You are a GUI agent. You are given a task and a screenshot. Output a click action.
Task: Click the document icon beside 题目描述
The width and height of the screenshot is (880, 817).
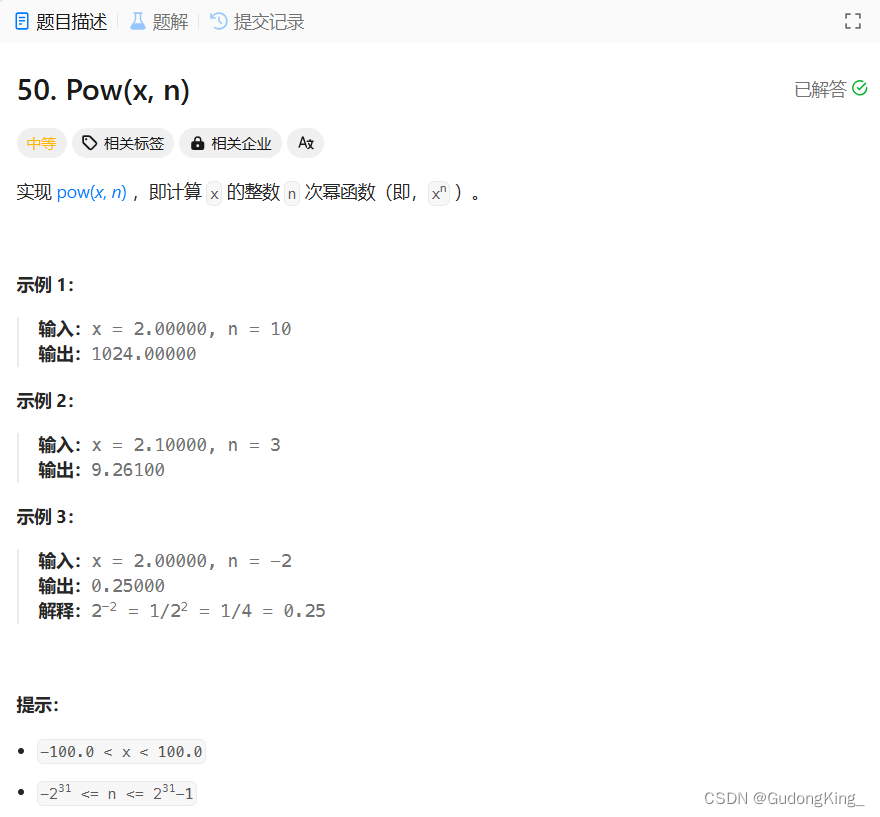[20, 21]
